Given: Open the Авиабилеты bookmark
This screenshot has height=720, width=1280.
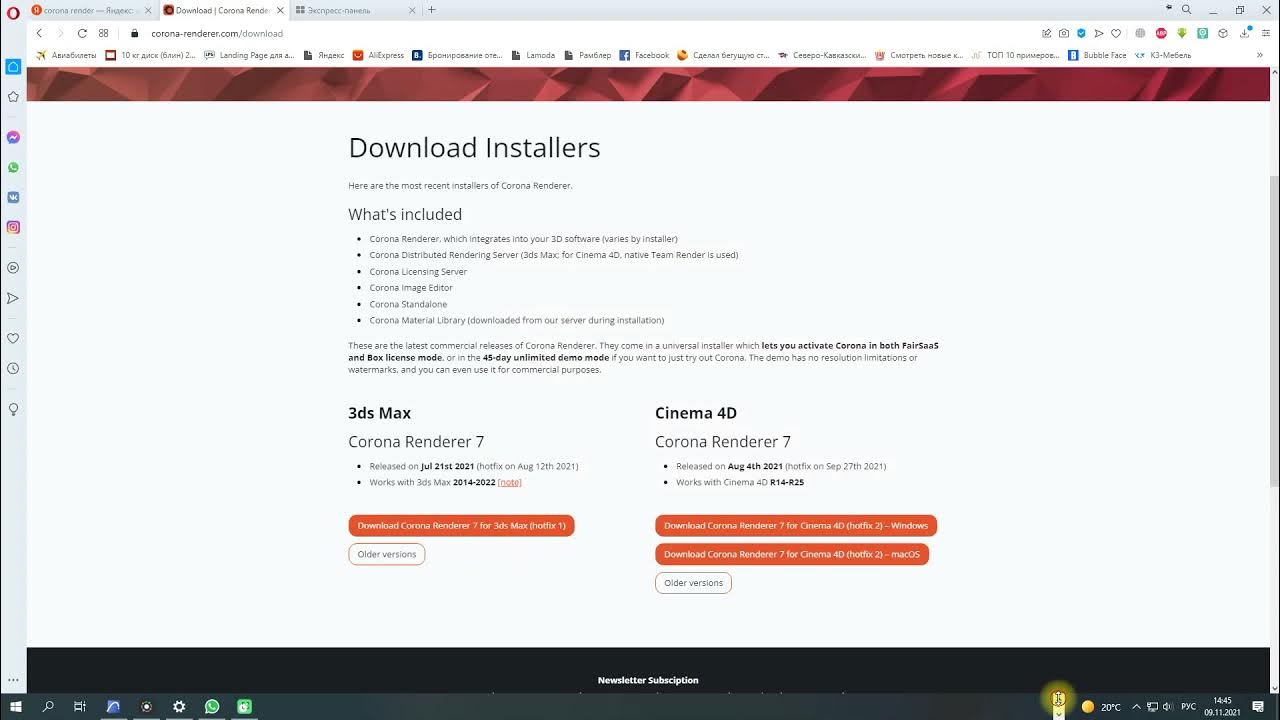Looking at the screenshot, I should coord(66,55).
